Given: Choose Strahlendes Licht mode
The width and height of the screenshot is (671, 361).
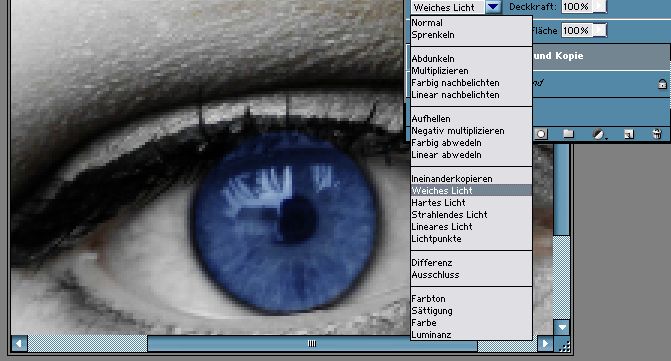Looking at the screenshot, I should coord(471,214).
